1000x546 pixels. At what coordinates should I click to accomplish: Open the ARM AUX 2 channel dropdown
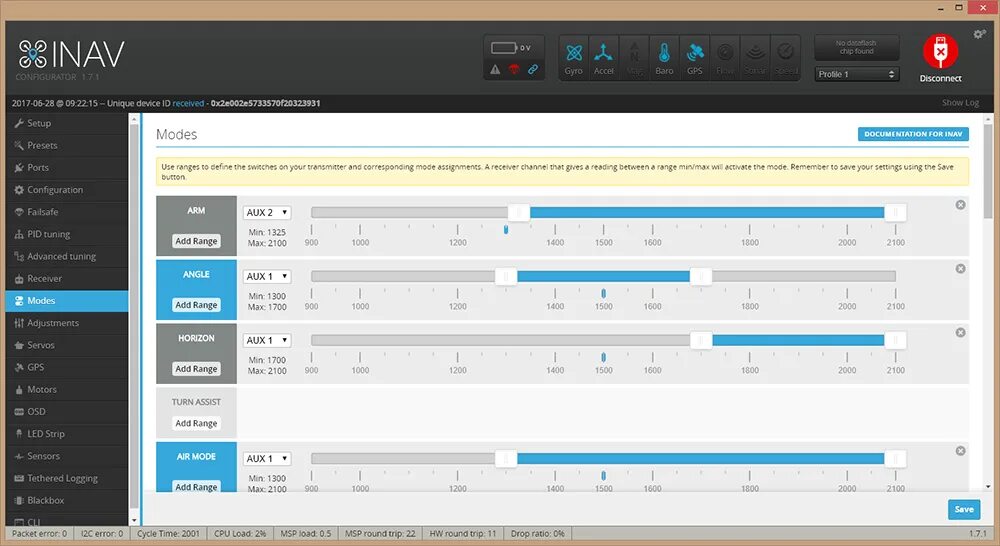[x=267, y=212]
